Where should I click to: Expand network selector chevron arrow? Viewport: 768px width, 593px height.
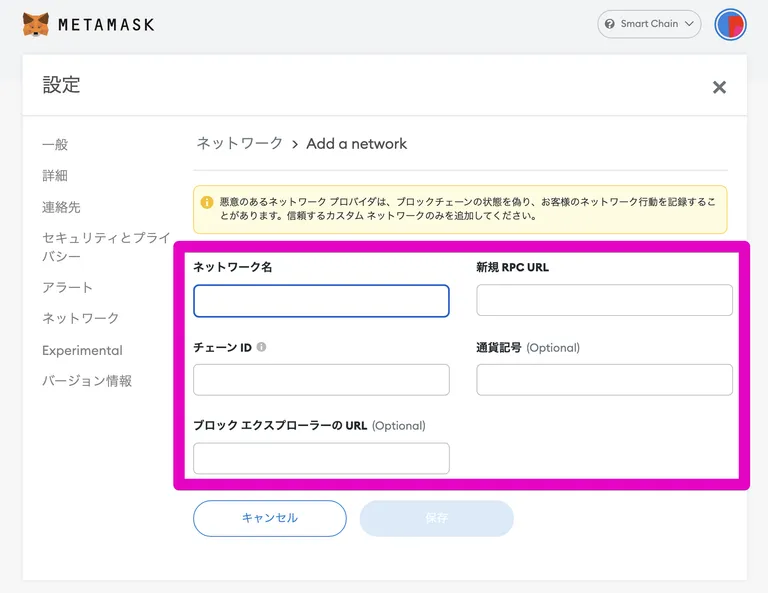[689, 24]
